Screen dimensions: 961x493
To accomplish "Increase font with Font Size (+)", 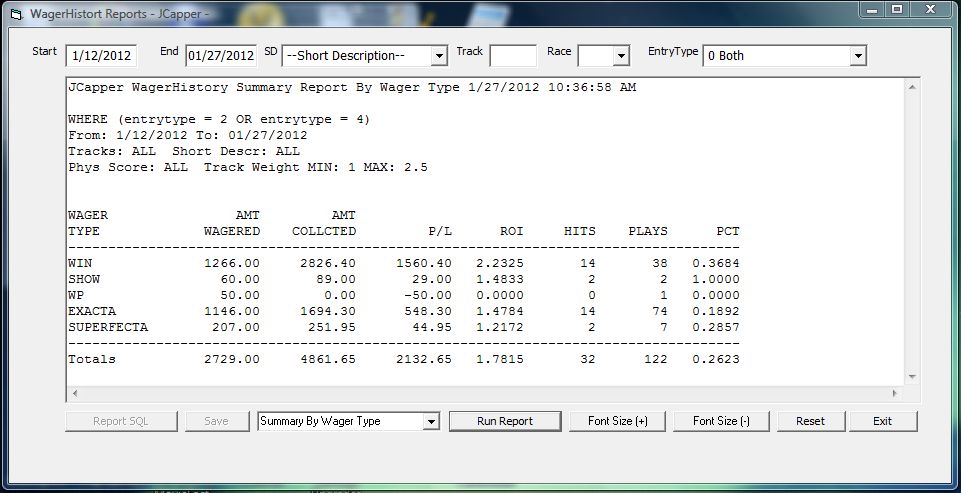I will pyautogui.click(x=617, y=421).
